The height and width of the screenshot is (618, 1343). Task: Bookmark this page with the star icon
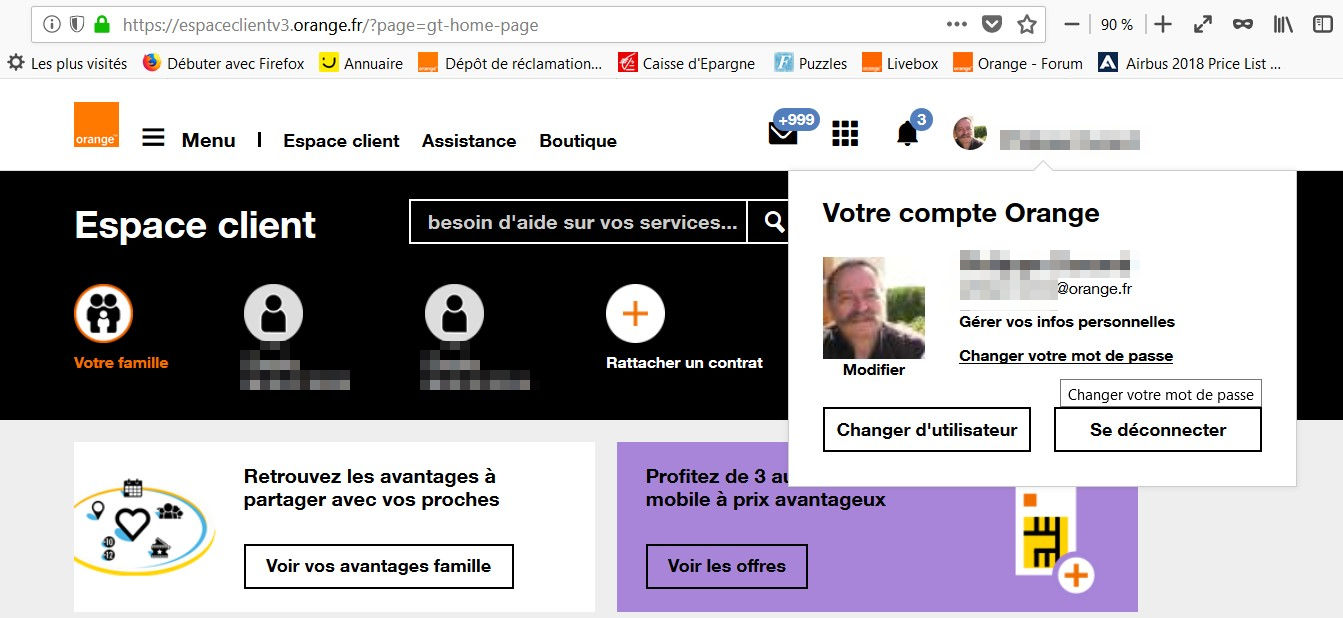(x=1026, y=24)
